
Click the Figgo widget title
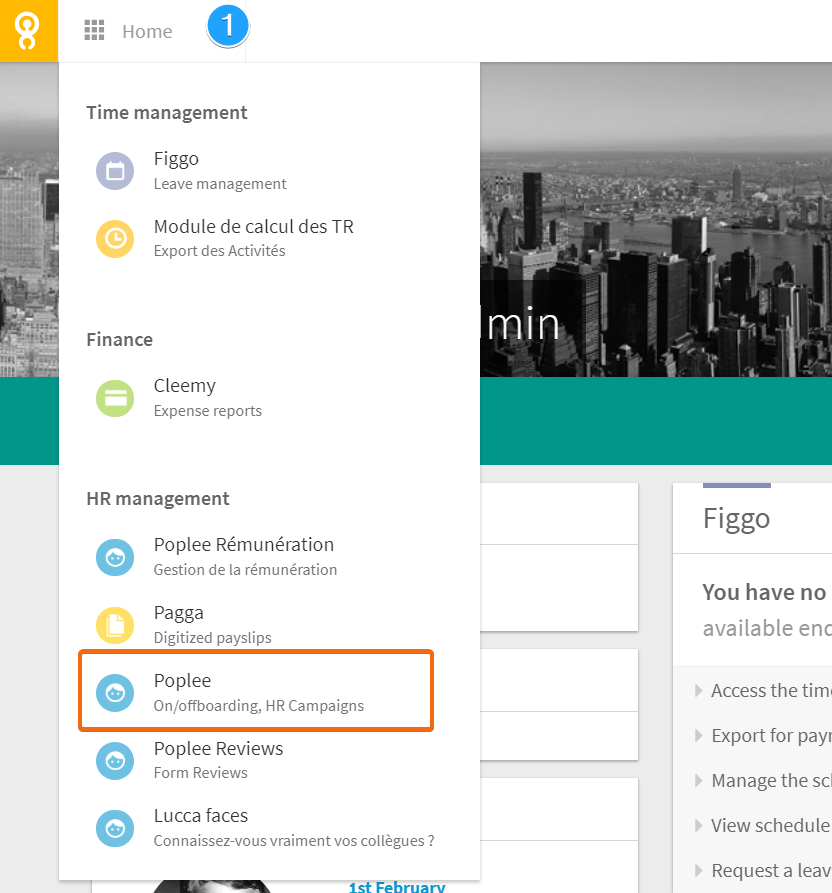pyautogui.click(x=736, y=519)
